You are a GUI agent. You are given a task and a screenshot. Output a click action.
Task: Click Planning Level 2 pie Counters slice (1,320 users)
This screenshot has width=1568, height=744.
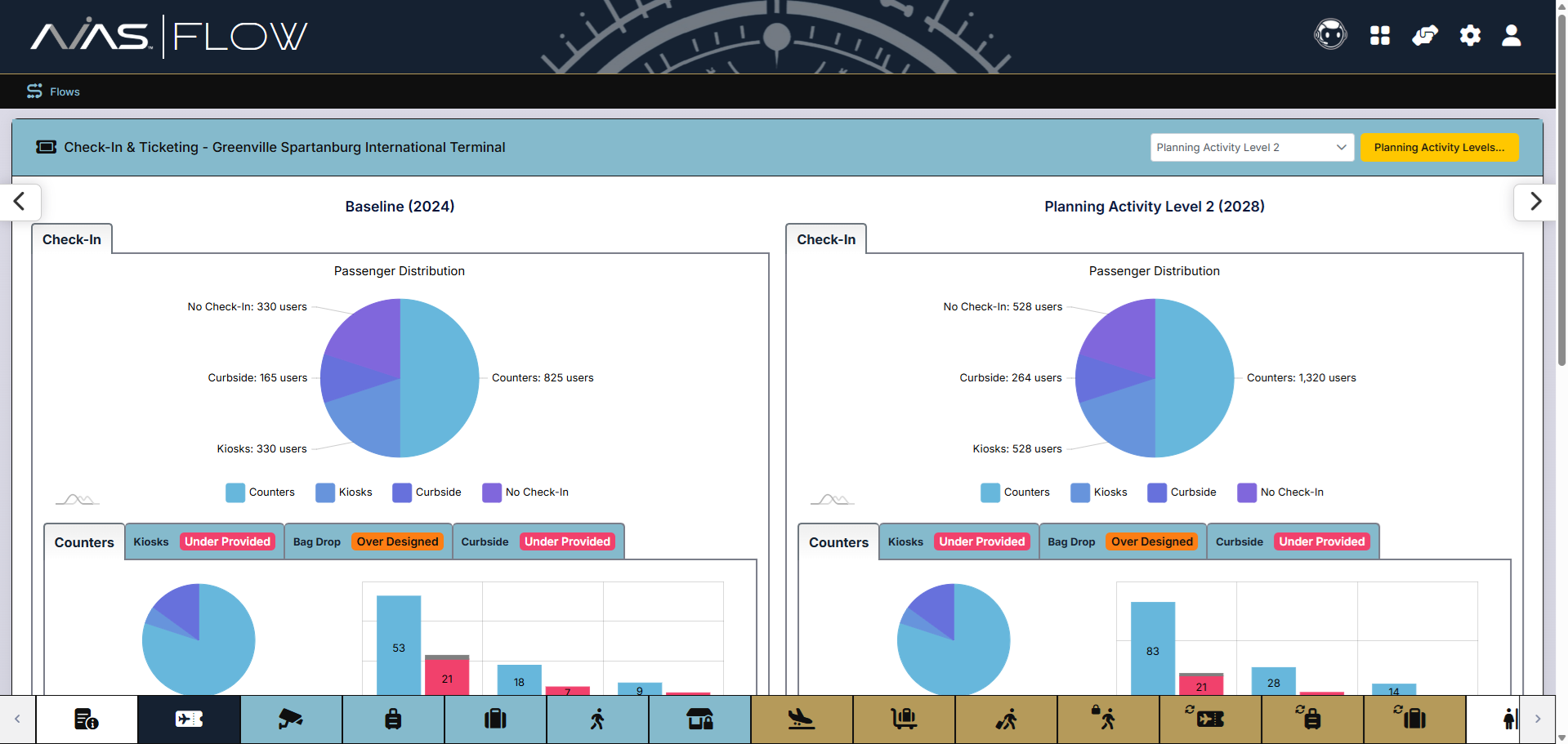[x=1196, y=378]
